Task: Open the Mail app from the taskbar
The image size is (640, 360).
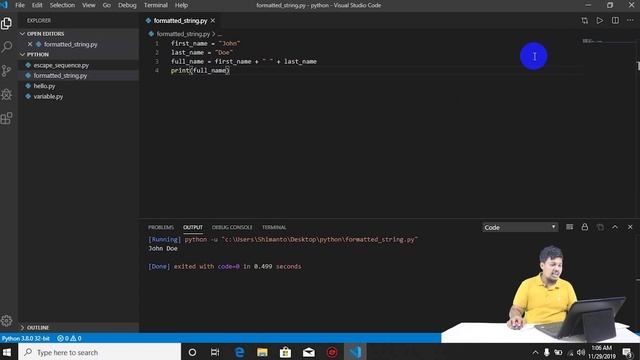Action: [309, 352]
